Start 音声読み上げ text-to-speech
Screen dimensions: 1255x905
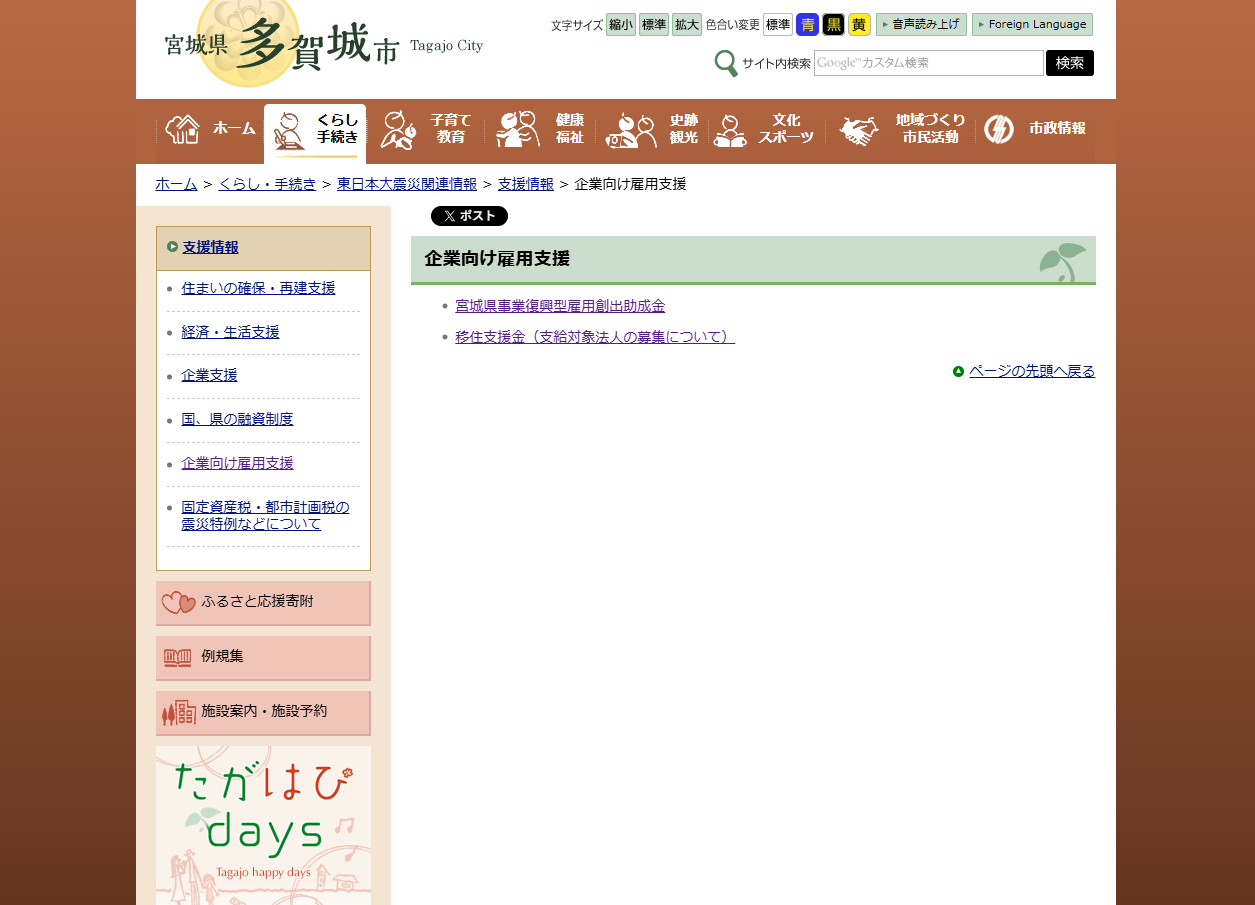coord(921,25)
